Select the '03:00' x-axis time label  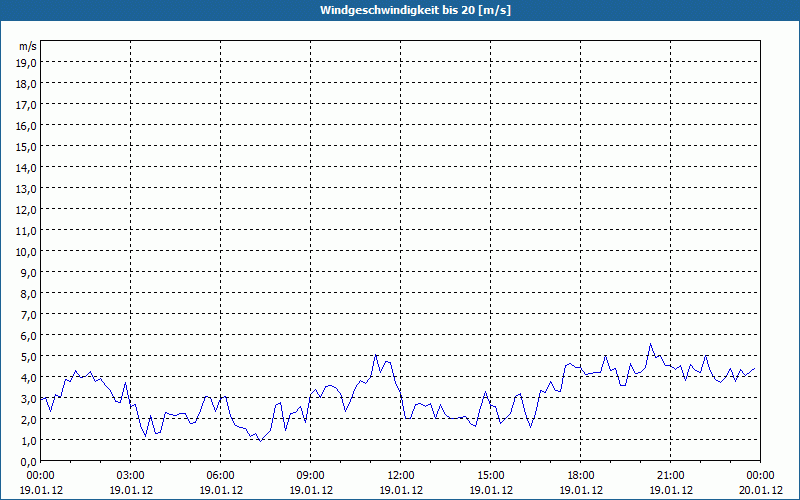[x=131, y=476]
